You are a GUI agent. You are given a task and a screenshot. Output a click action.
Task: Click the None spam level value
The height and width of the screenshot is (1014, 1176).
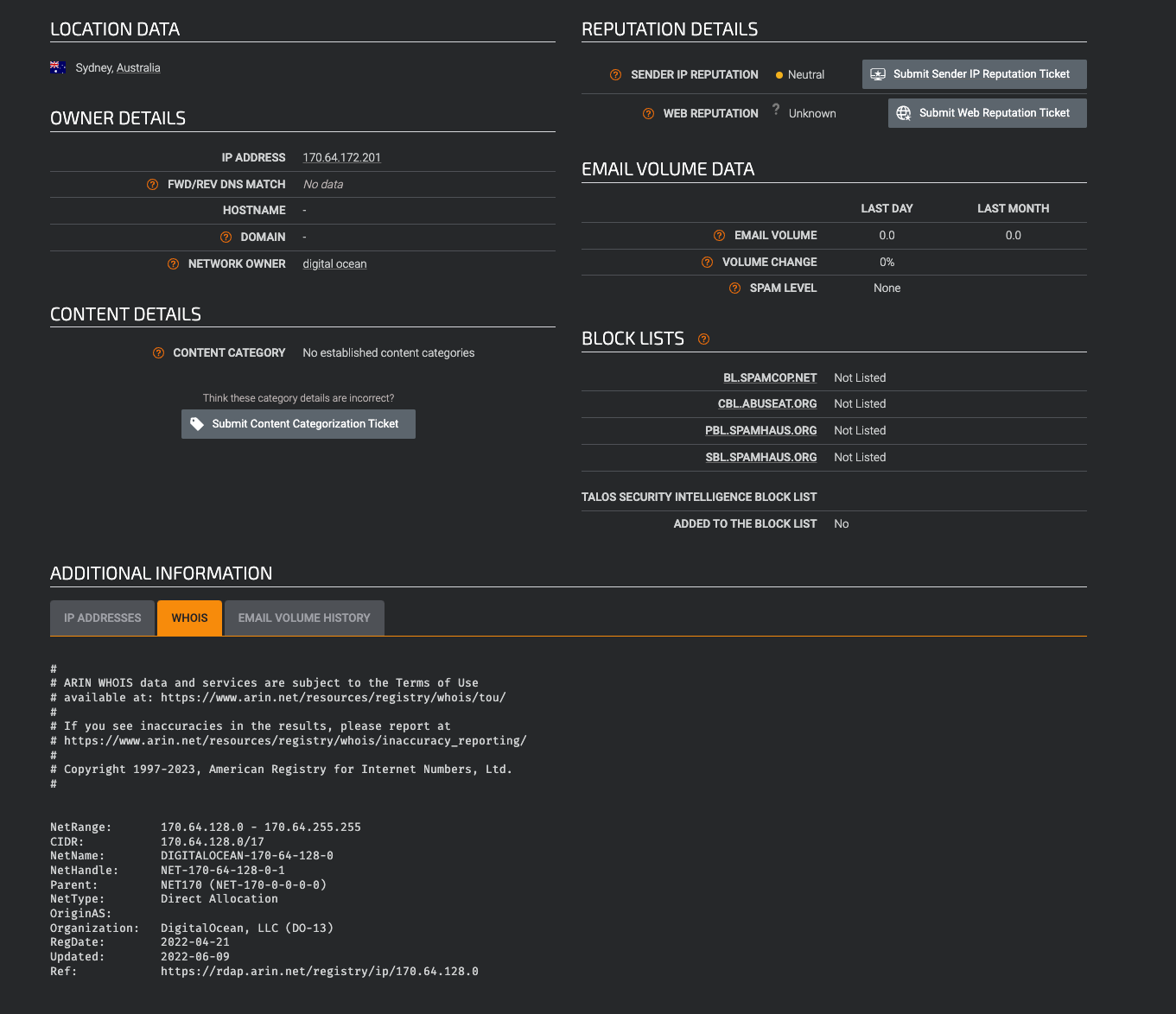coord(887,288)
